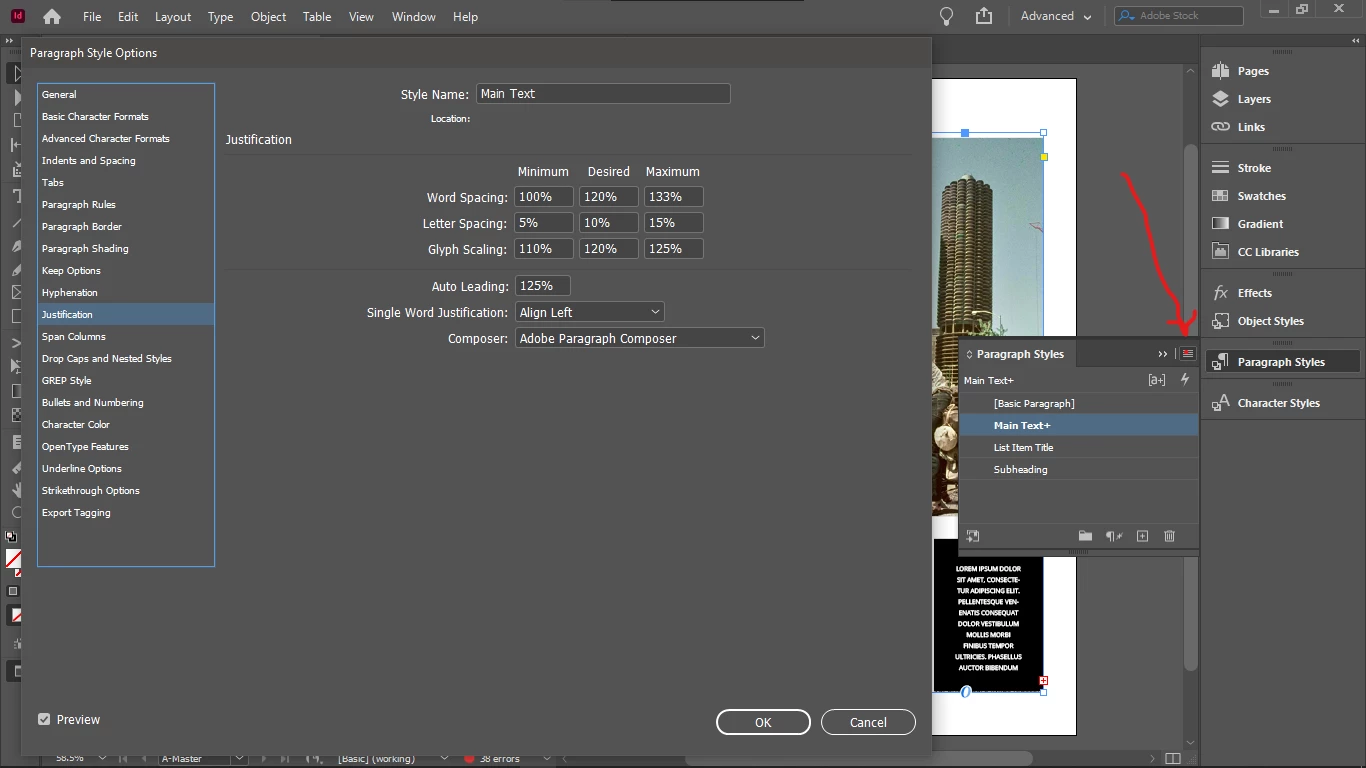The height and width of the screenshot is (768, 1366).
Task: Click the Quick Apply lightning icon
Action: (x=1185, y=380)
